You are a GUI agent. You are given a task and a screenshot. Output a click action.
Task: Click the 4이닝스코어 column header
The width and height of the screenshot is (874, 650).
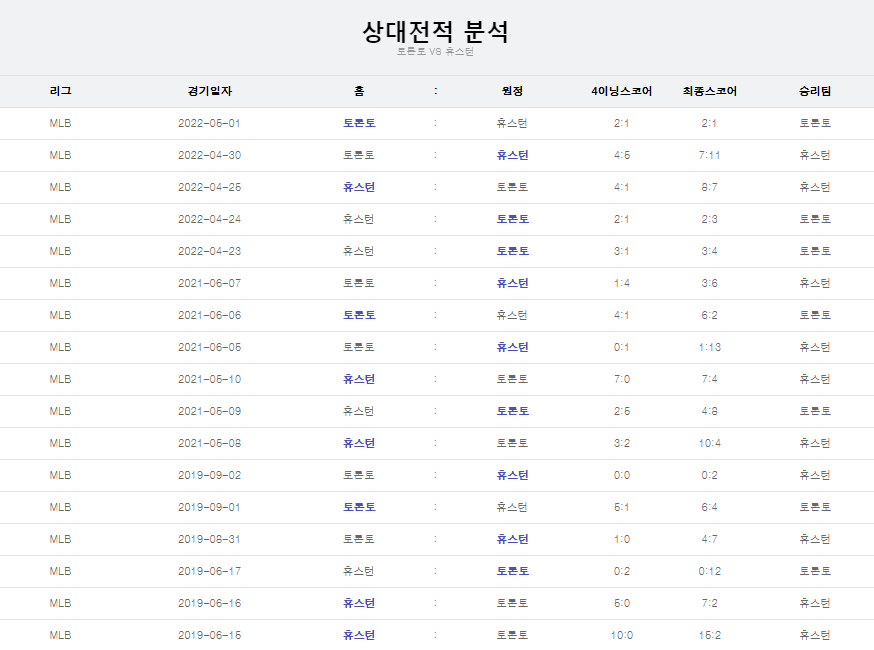pos(621,91)
